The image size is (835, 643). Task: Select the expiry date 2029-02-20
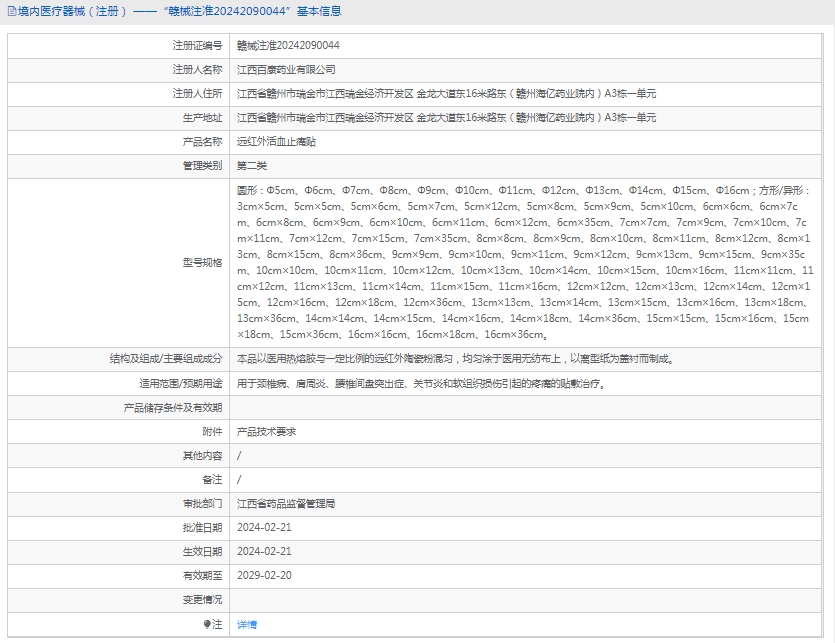(264, 576)
